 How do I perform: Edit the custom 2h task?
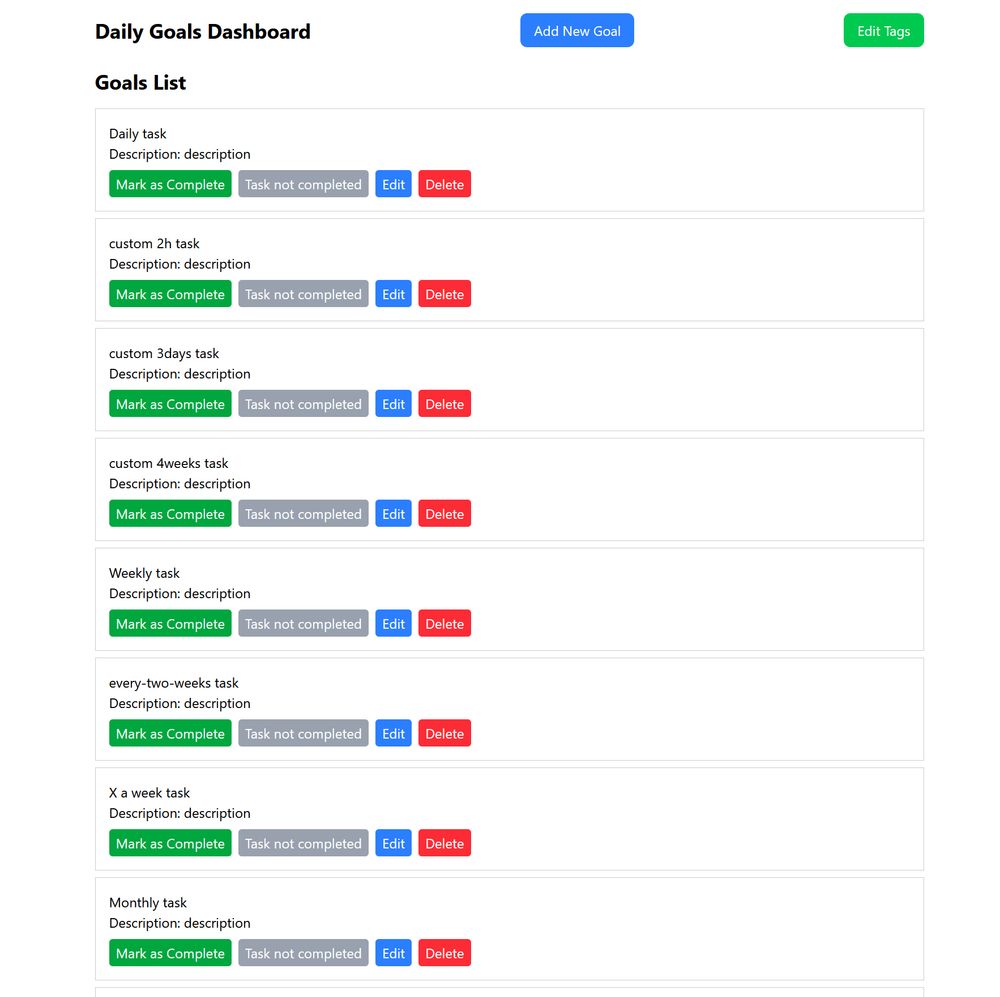click(x=393, y=293)
